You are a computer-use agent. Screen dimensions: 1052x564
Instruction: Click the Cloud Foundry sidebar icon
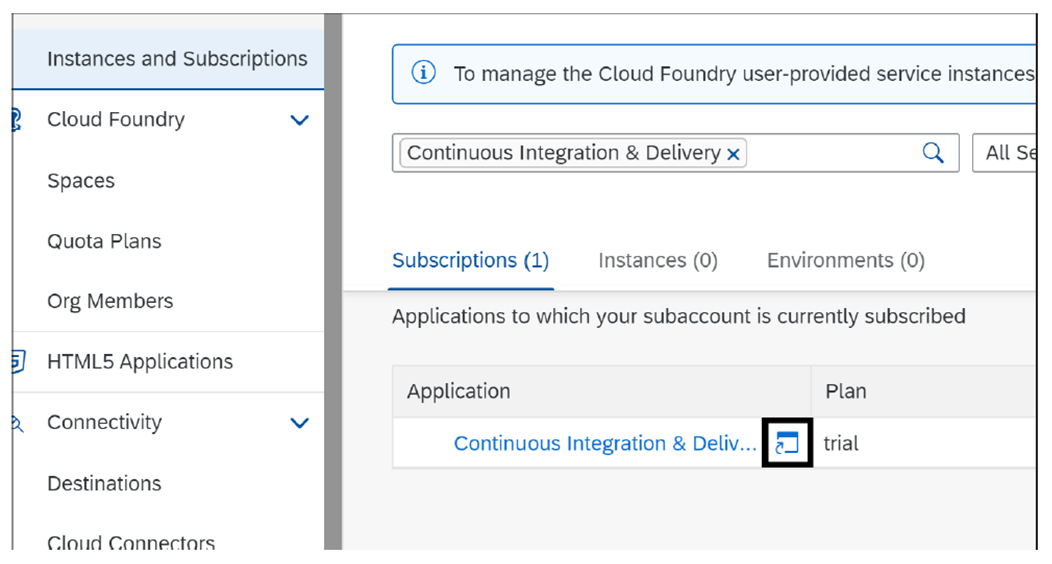pyautogui.click(x=17, y=120)
